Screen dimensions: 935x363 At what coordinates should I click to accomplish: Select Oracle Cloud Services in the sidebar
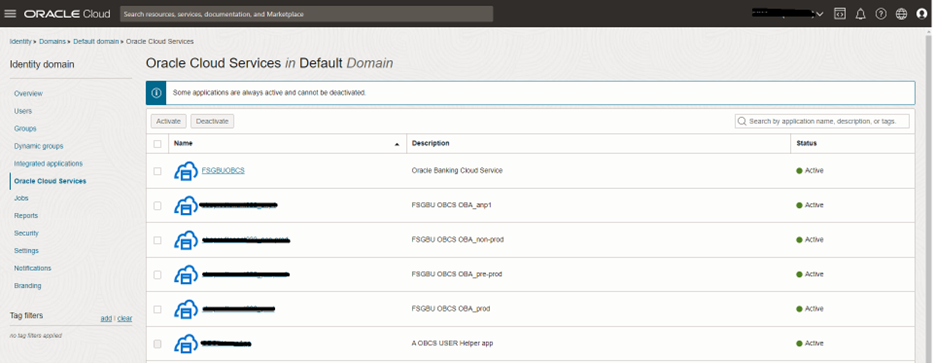[x=50, y=181]
